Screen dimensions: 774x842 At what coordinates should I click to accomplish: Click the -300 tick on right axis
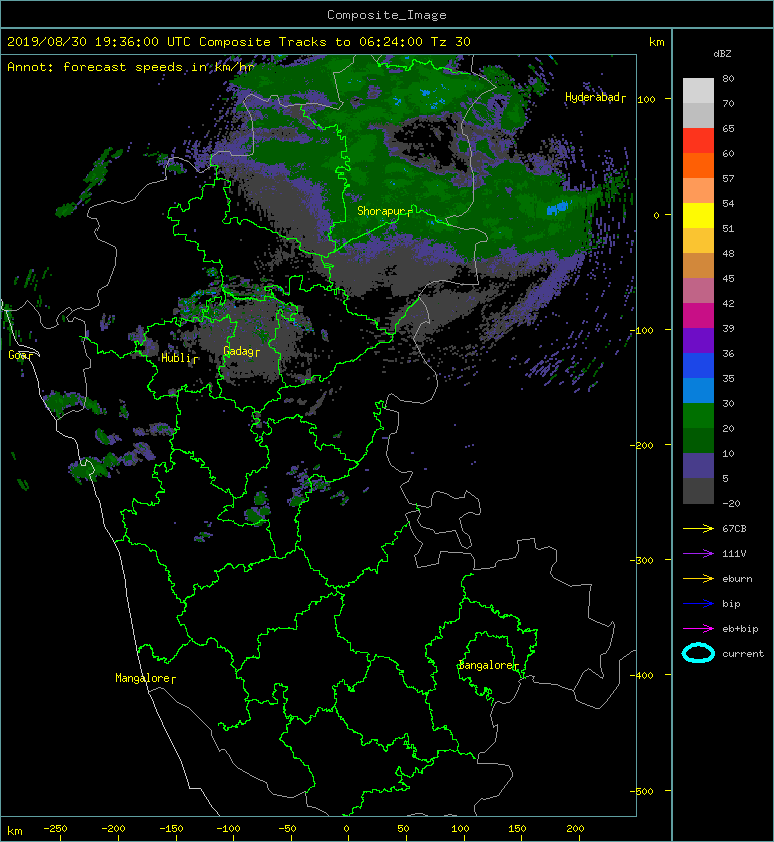(x=642, y=560)
